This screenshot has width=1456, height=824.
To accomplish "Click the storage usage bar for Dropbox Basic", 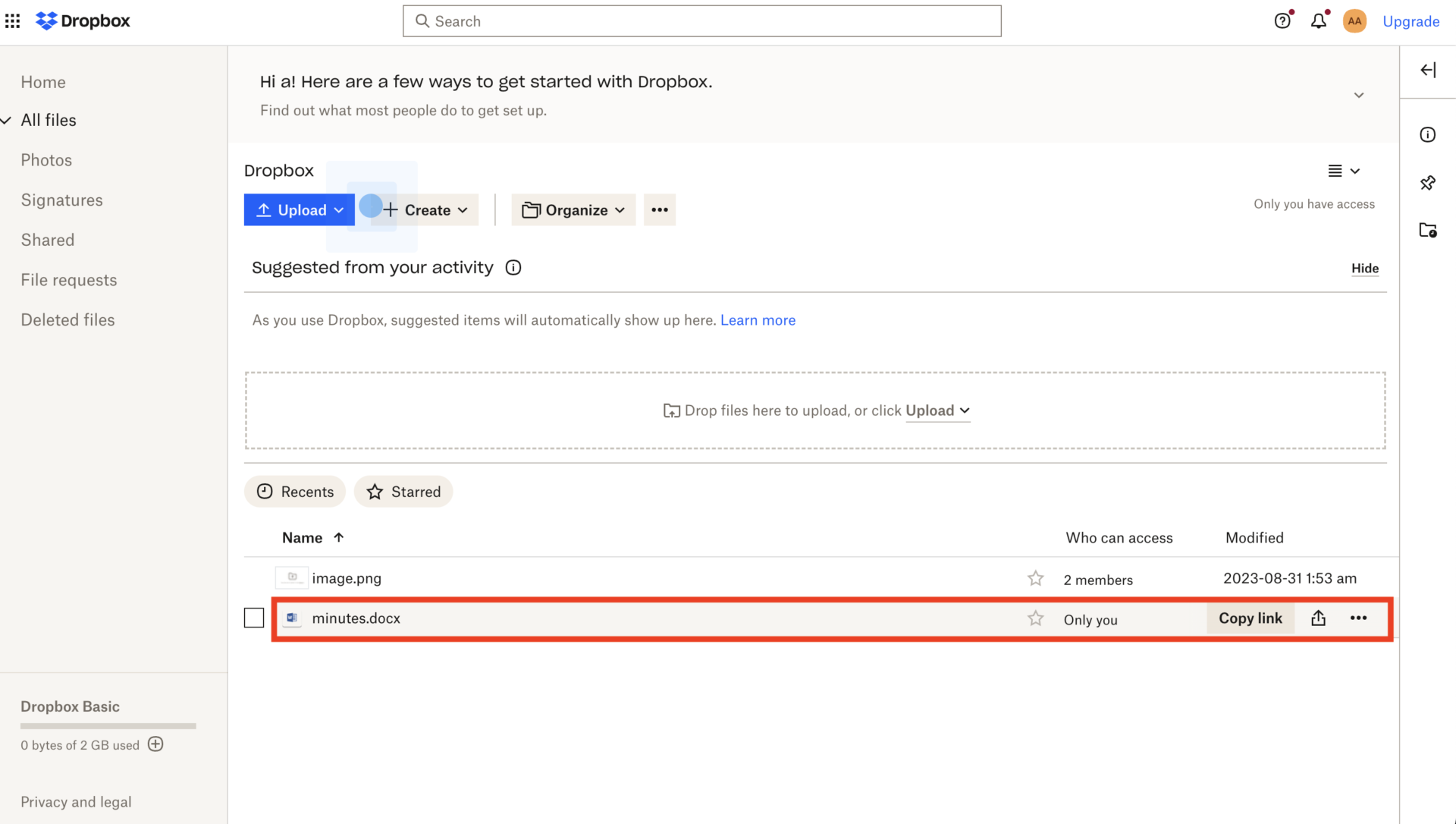I will tap(107, 725).
